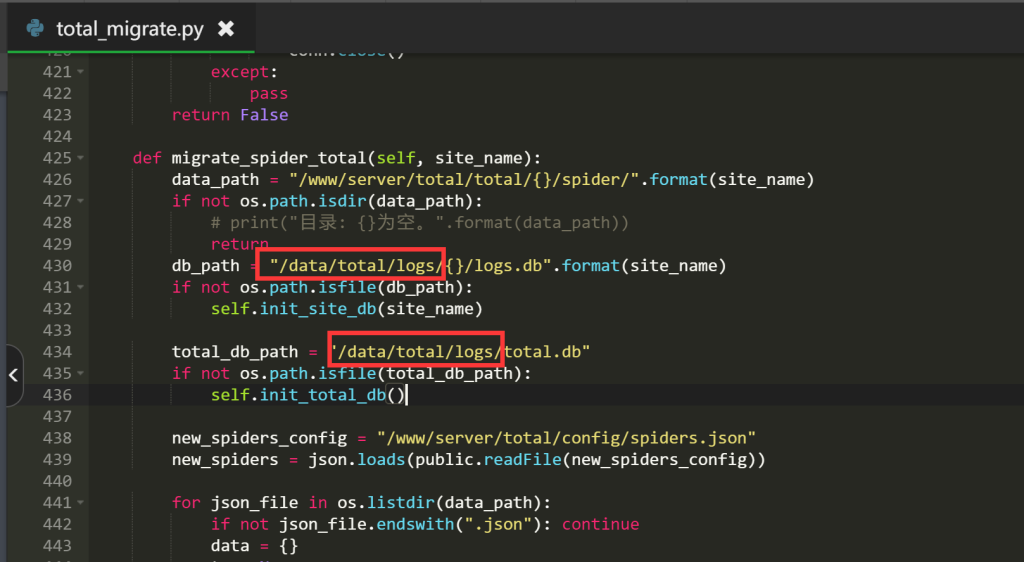This screenshot has height=562, width=1024.
Task: Click line number 434 in the gutter
Action: [57, 352]
